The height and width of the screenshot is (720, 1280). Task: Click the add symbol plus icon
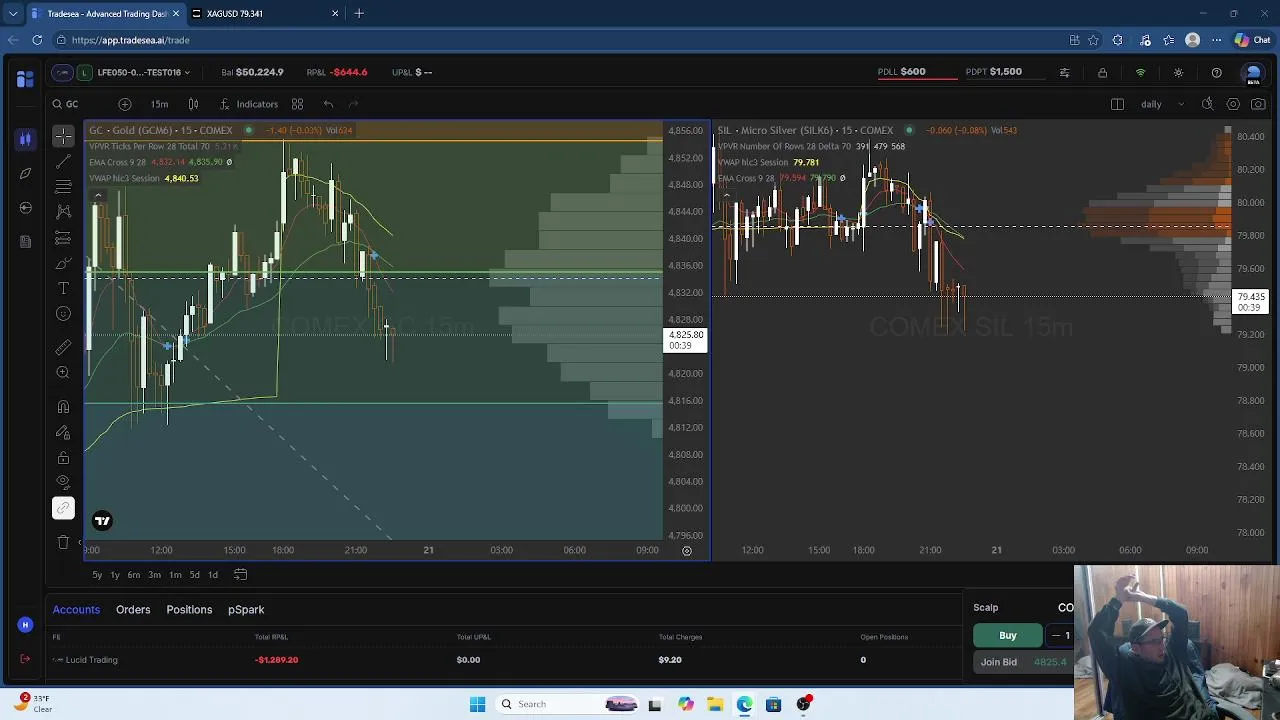click(124, 104)
